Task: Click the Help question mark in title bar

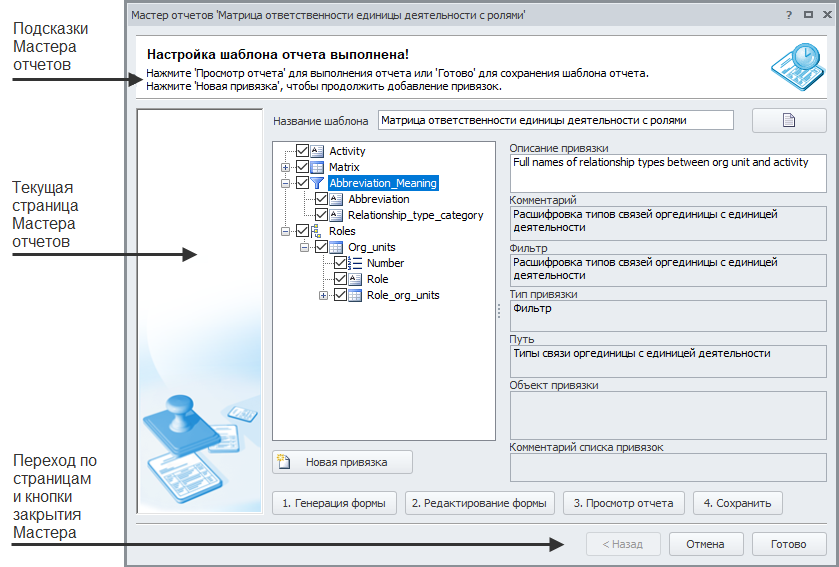Action: tap(790, 15)
